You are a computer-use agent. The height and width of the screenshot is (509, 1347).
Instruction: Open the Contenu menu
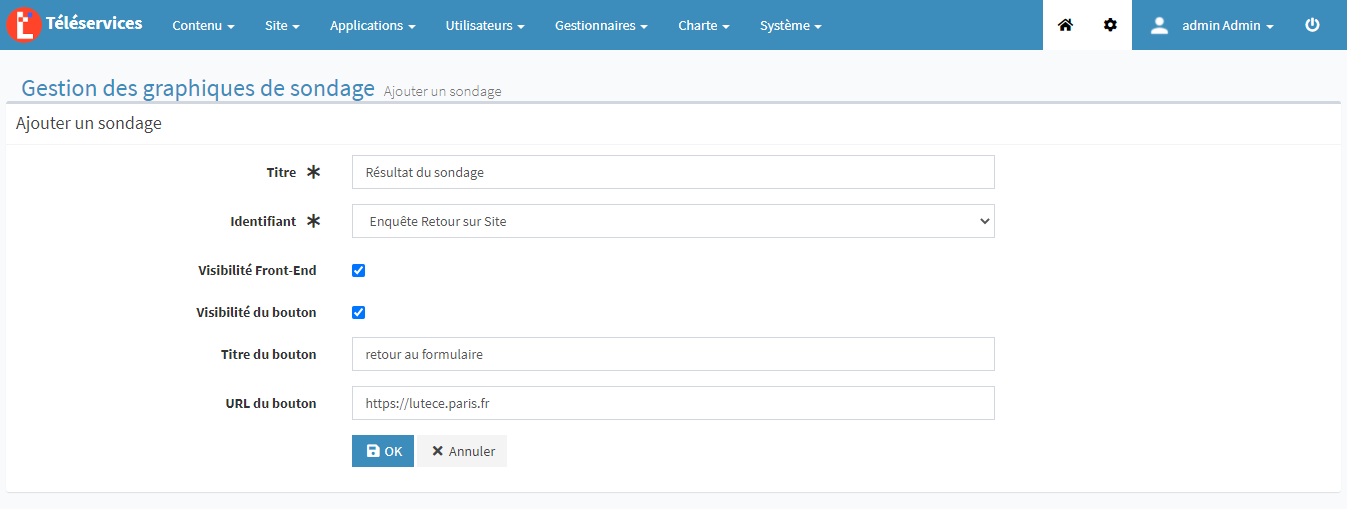203,26
